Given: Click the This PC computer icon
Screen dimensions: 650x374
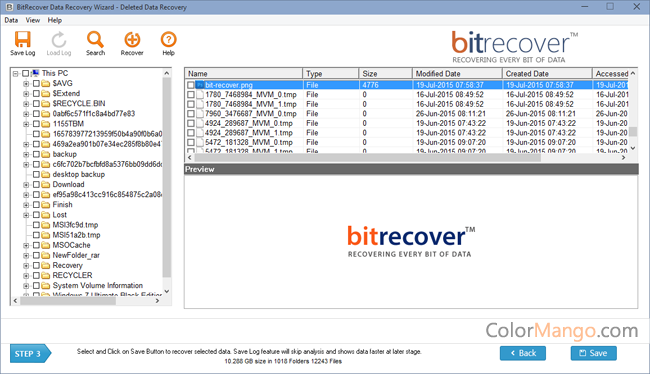Looking at the screenshot, I should pos(36,73).
